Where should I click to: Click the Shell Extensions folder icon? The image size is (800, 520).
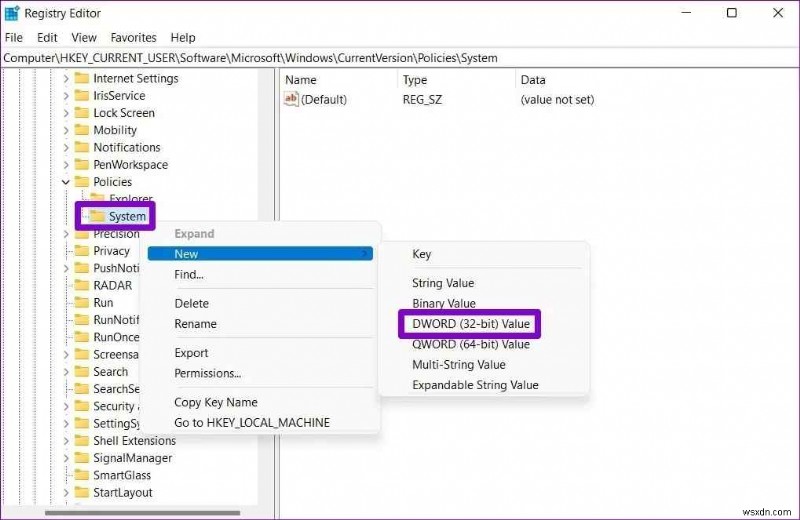pyautogui.click(x=82, y=440)
